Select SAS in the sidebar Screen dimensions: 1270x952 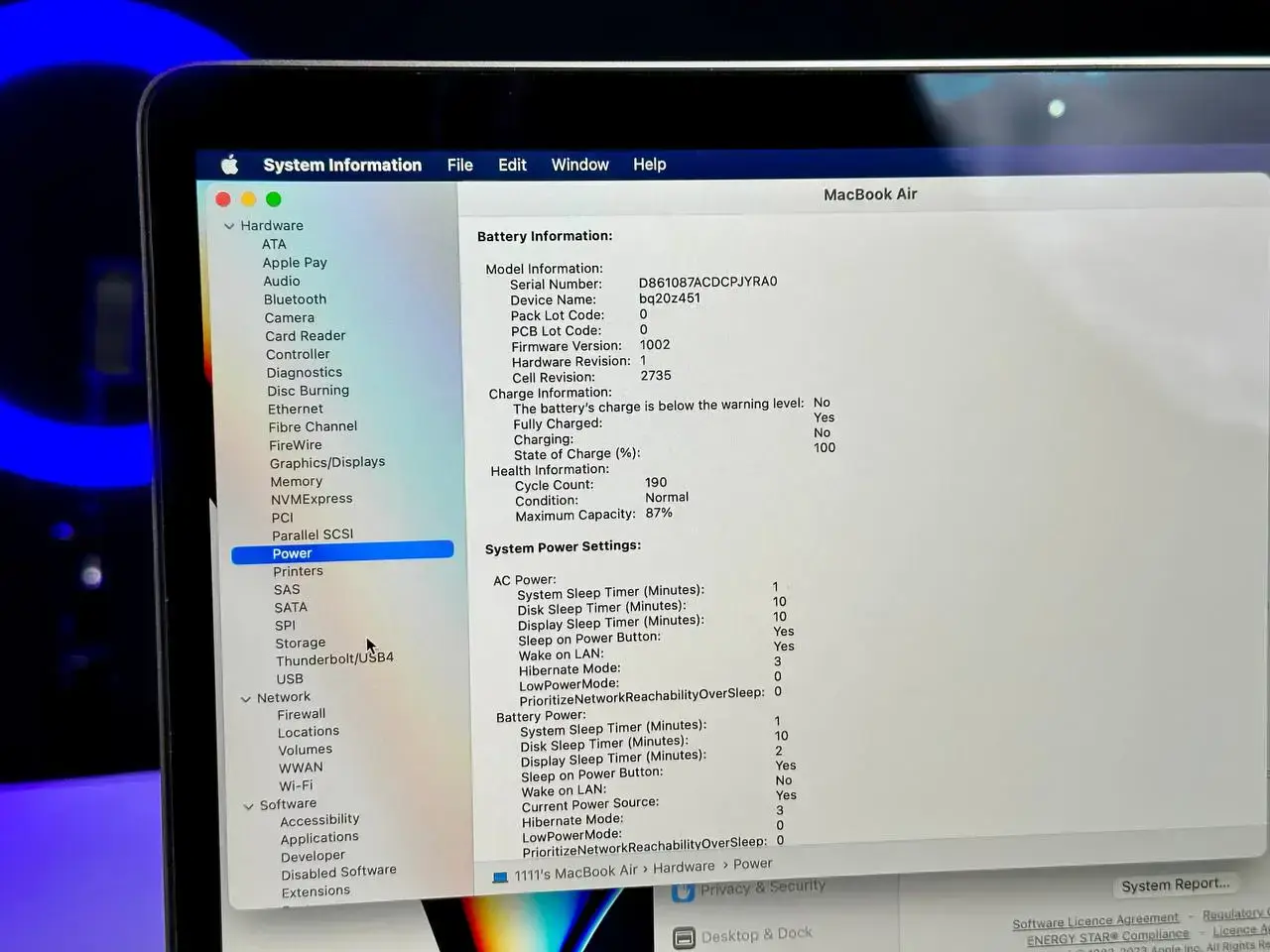click(287, 589)
